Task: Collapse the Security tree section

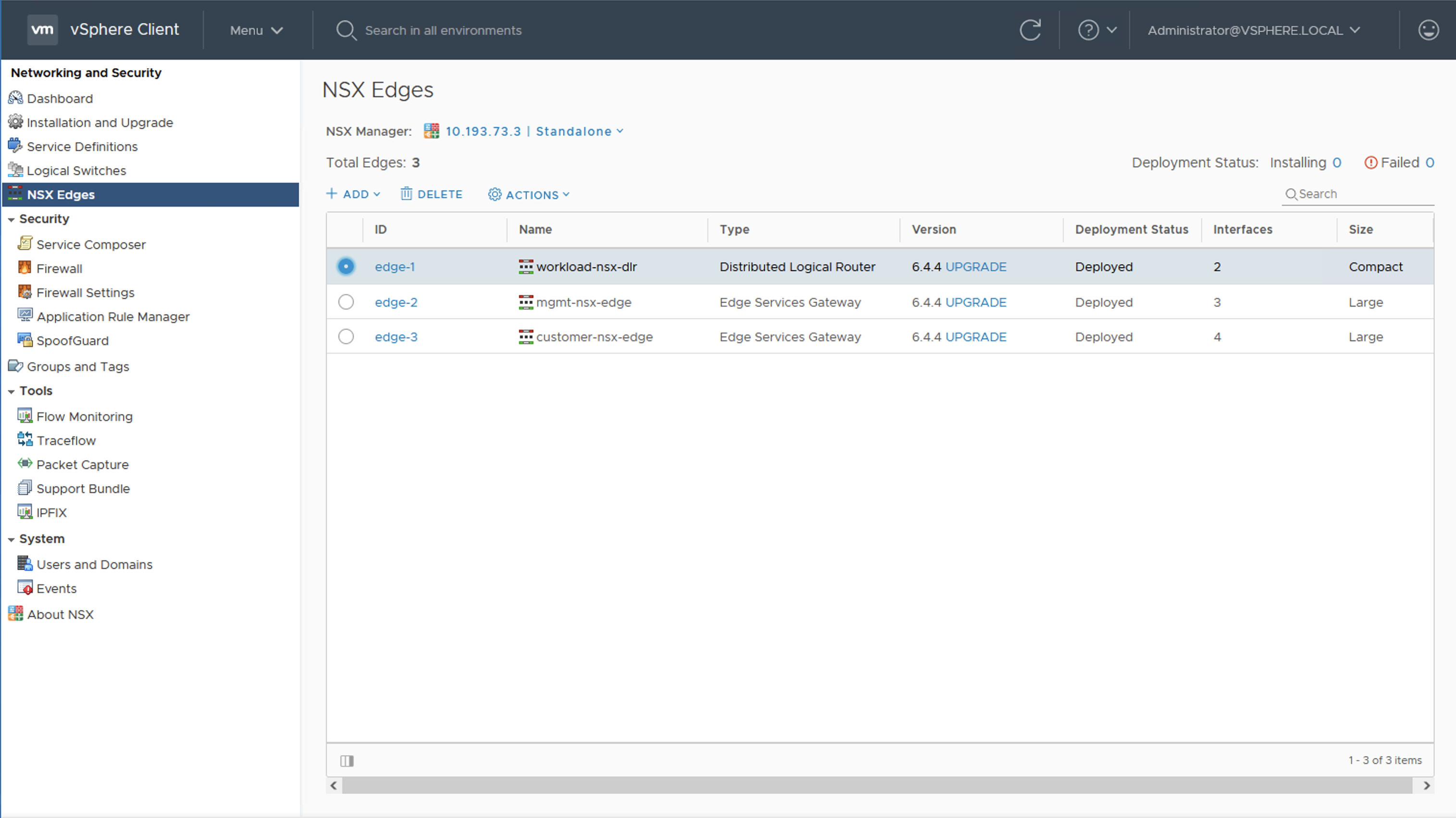Action: click(x=11, y=219)
